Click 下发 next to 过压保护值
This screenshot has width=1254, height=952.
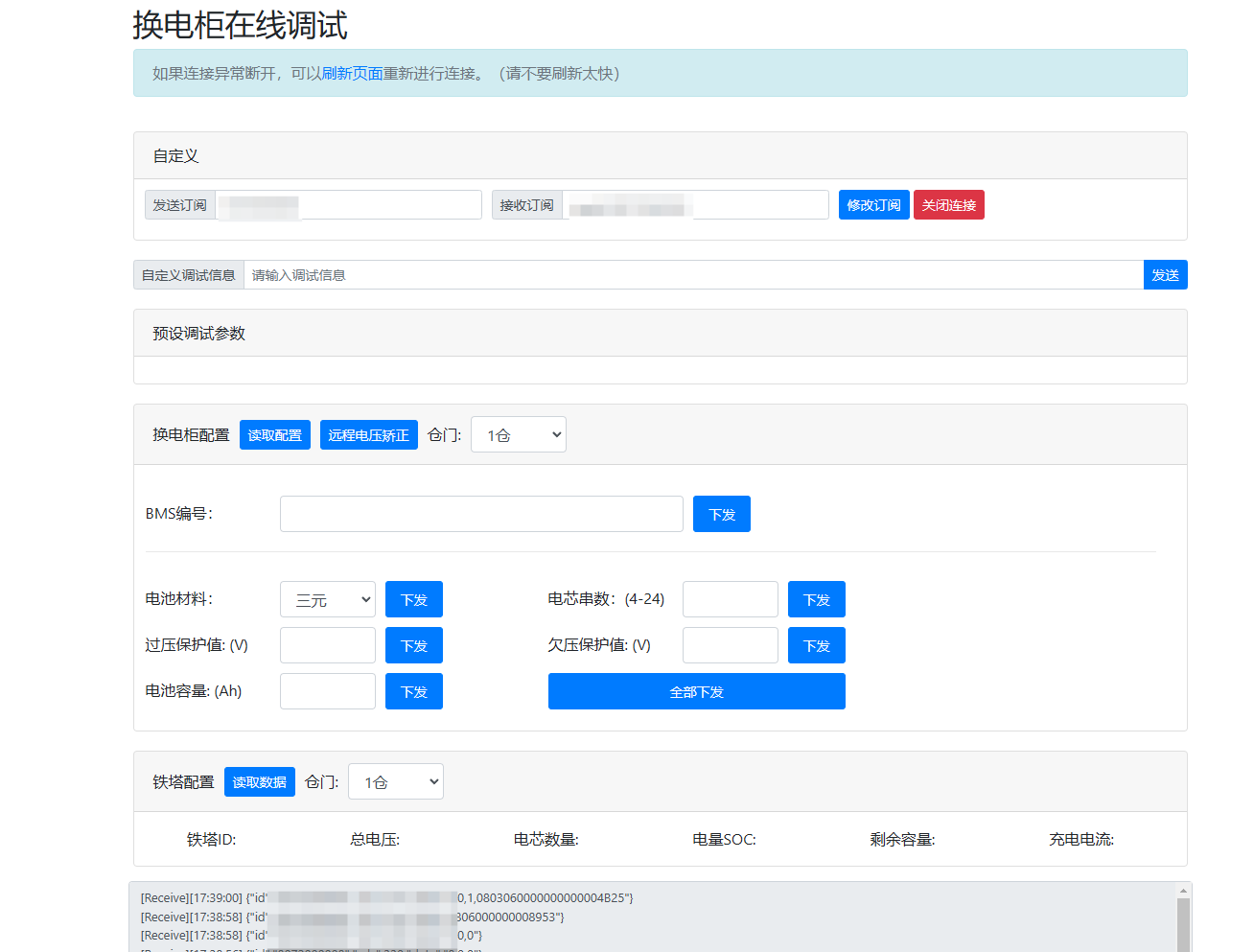(414, 645)
